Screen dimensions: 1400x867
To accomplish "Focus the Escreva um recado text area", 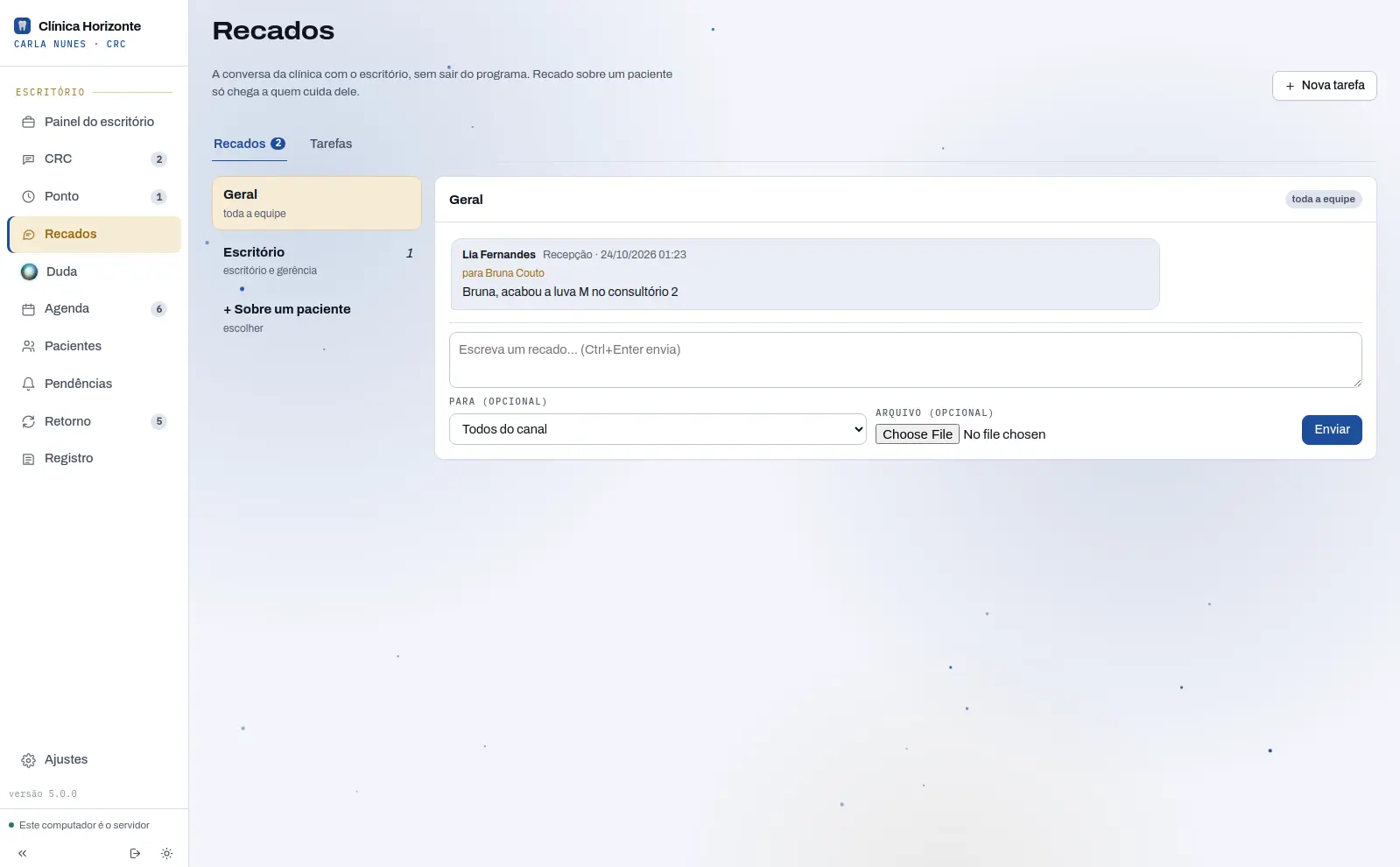I will pos(905,360).
